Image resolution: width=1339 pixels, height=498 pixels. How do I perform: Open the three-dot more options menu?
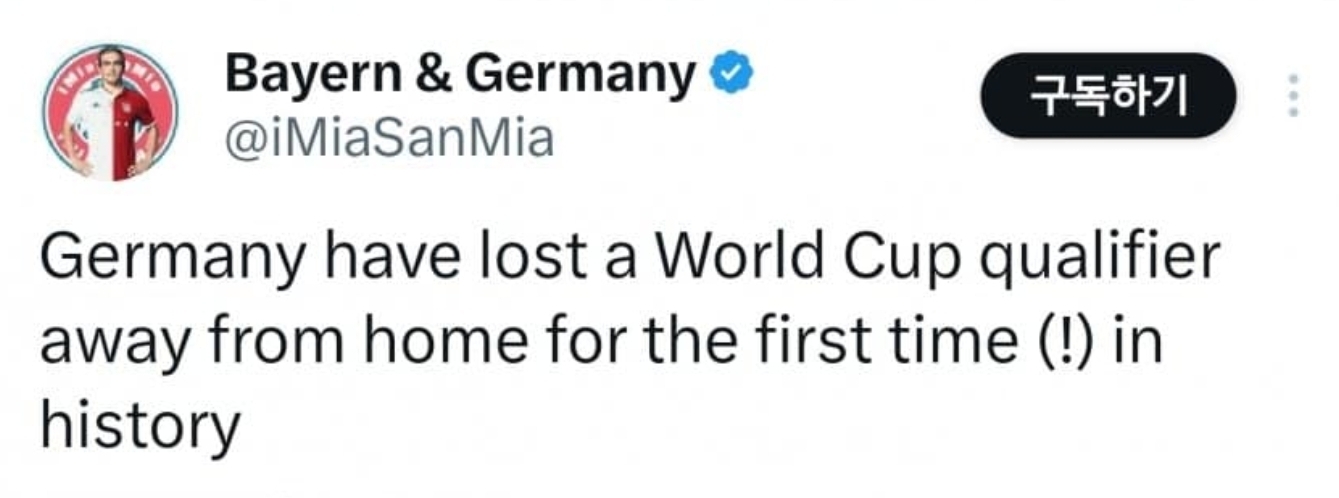point(1292,96)
